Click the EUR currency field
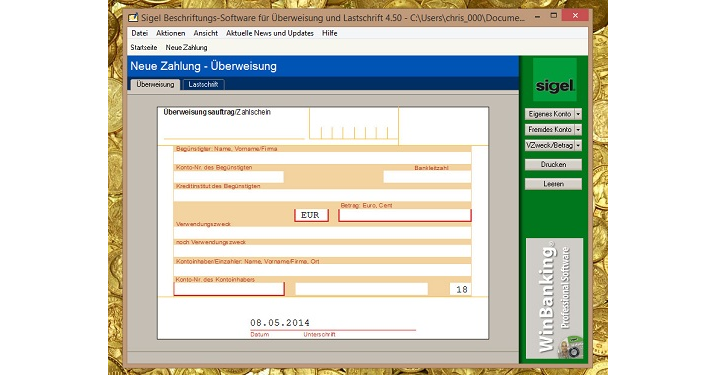Image resolution: width=716 pixels, height=375 pixels. pos(311,215)
